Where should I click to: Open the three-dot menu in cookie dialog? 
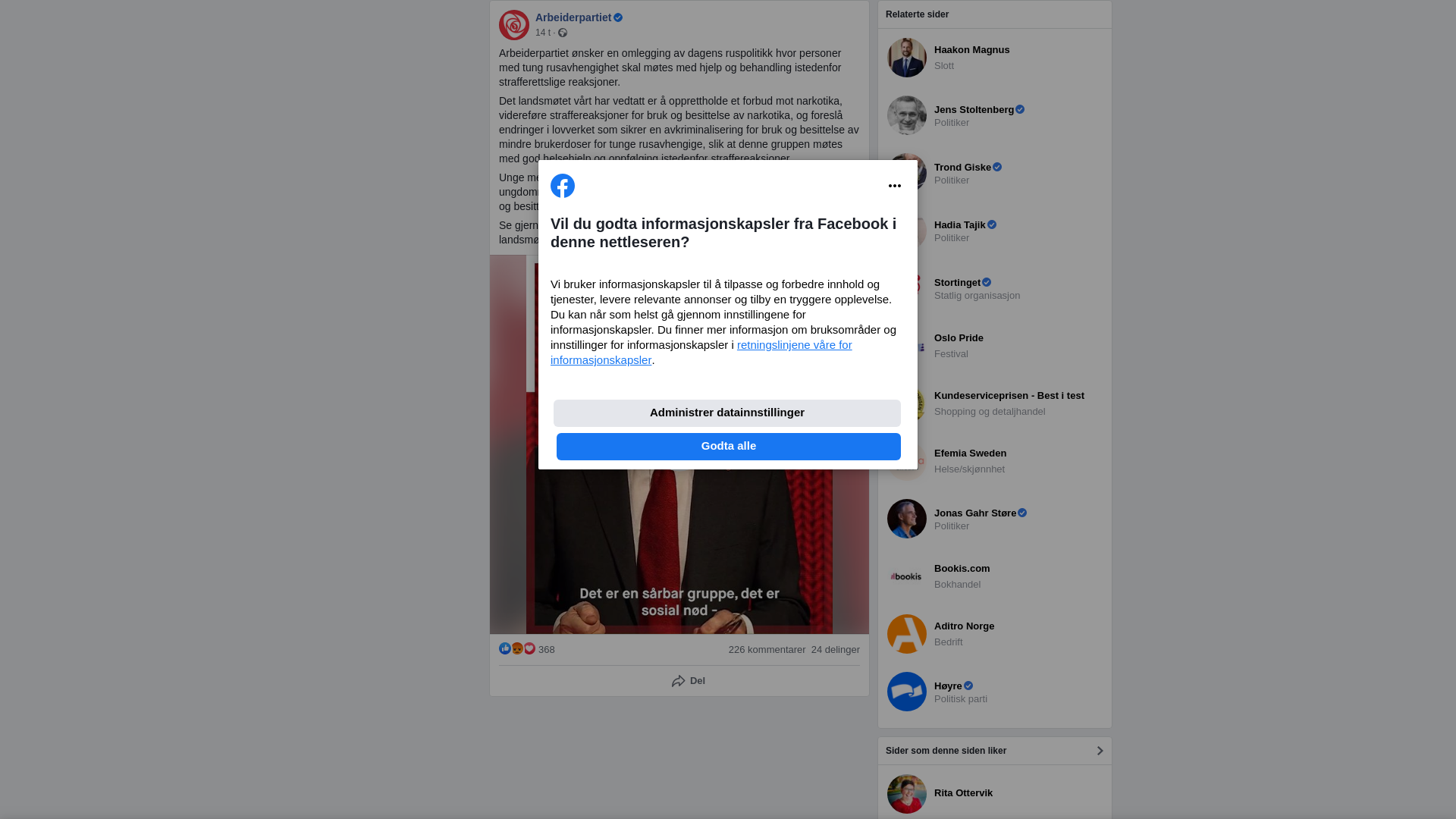point(895,186)
